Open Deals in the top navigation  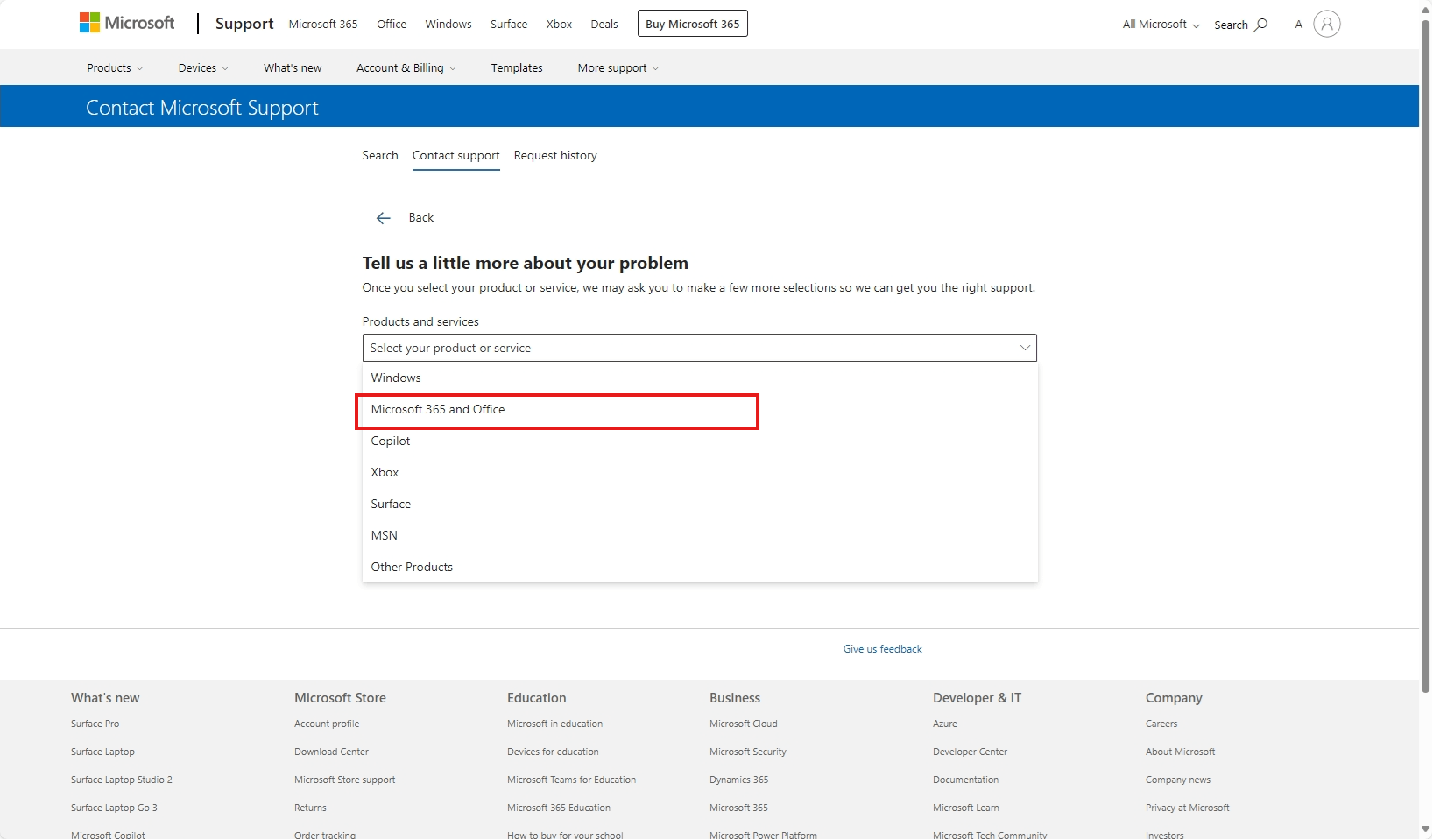click(x=604, y=25)
